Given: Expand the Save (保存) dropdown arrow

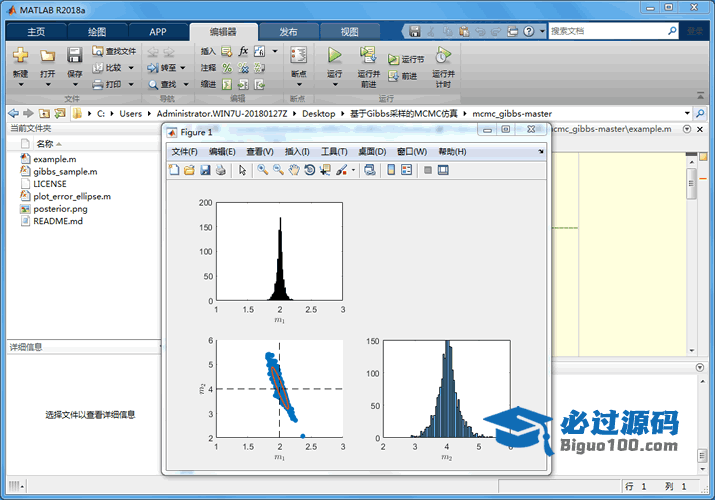Looking at the screenshot, I should tap(75, 85).
